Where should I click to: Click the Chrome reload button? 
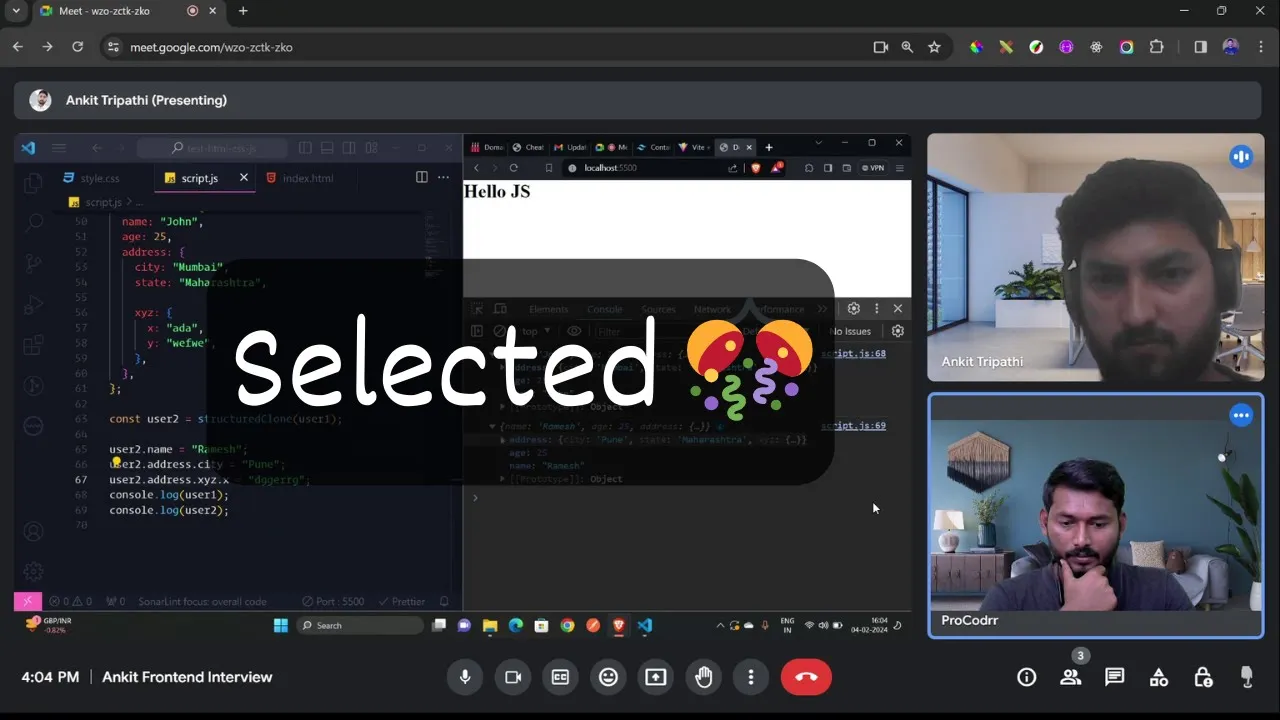[77, 47]
